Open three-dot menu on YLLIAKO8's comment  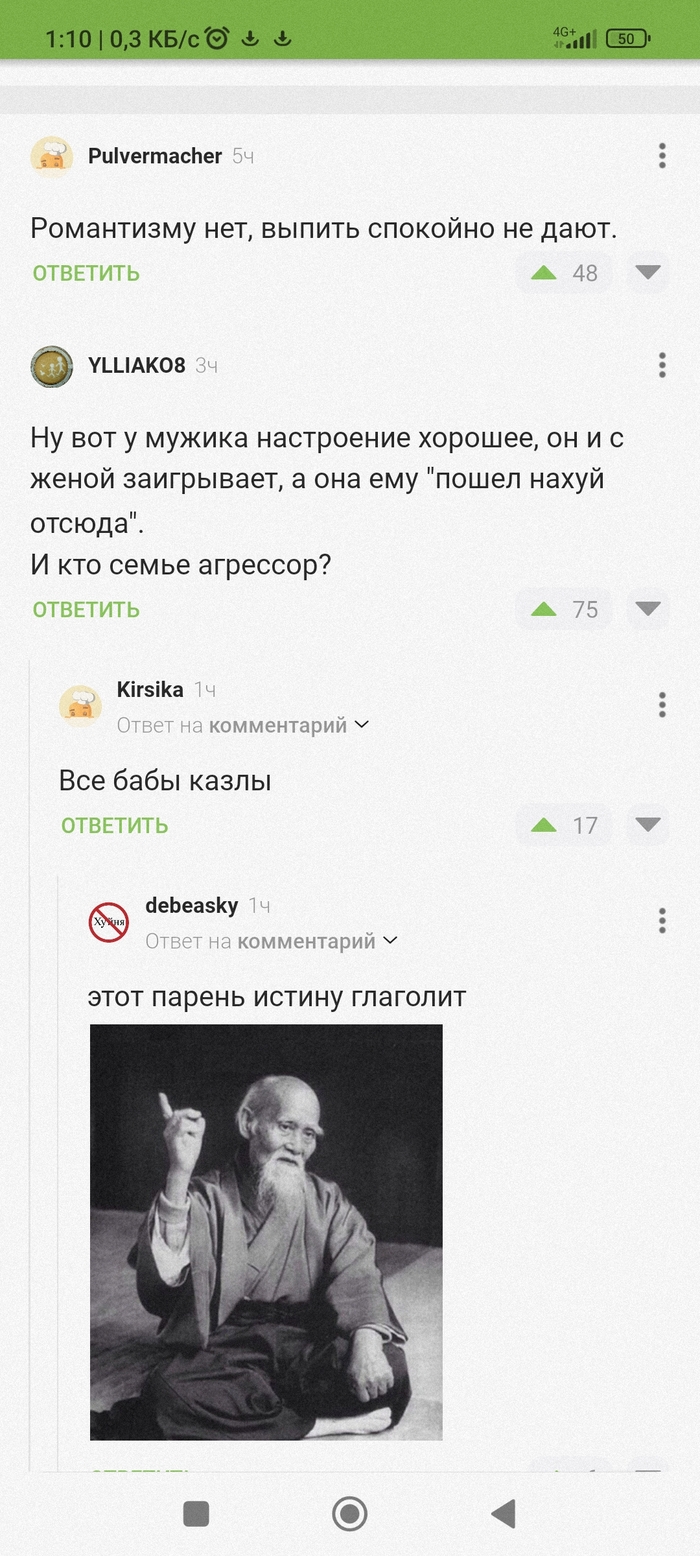pyautogui.click(x=662, y=365)
